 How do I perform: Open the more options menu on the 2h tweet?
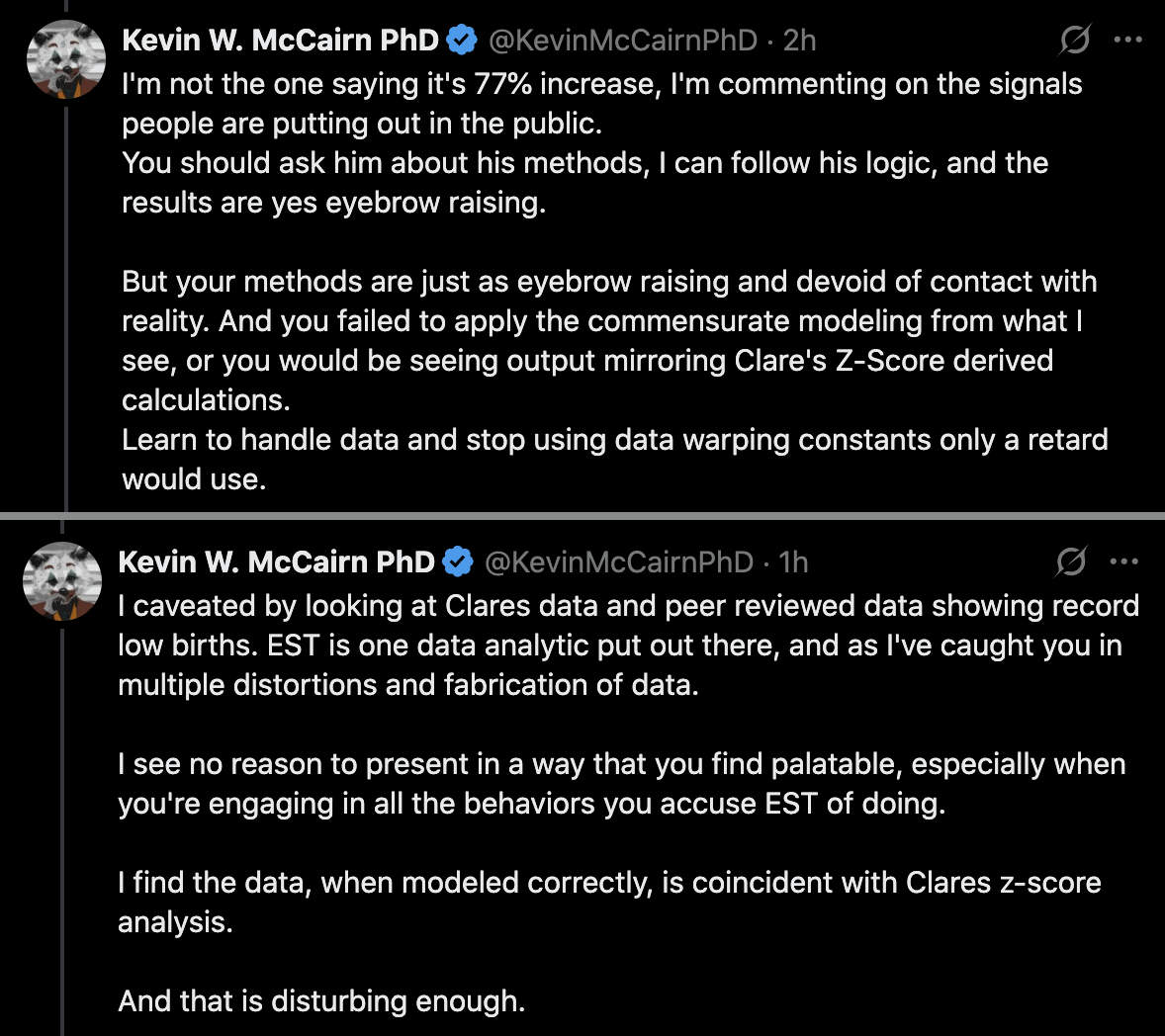tap(1127, 41)
